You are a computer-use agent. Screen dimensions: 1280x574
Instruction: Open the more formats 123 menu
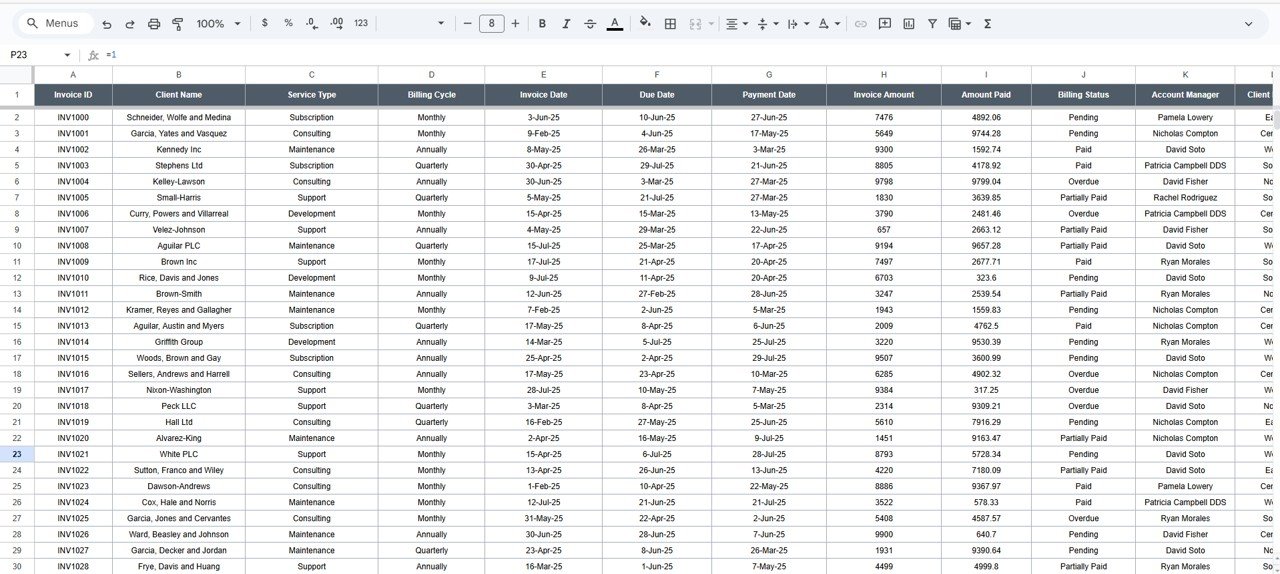[361, 23]
